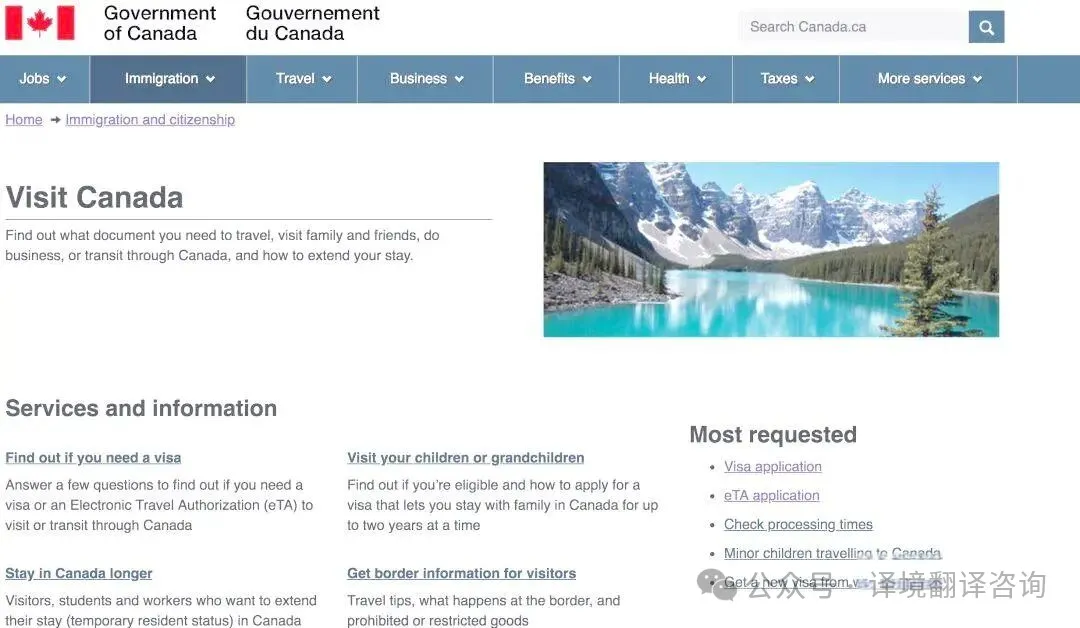Open Visit your children or grandchildren link
Image resolution: width=1080 pixels, height=628 pixels.
coord(465,458)
